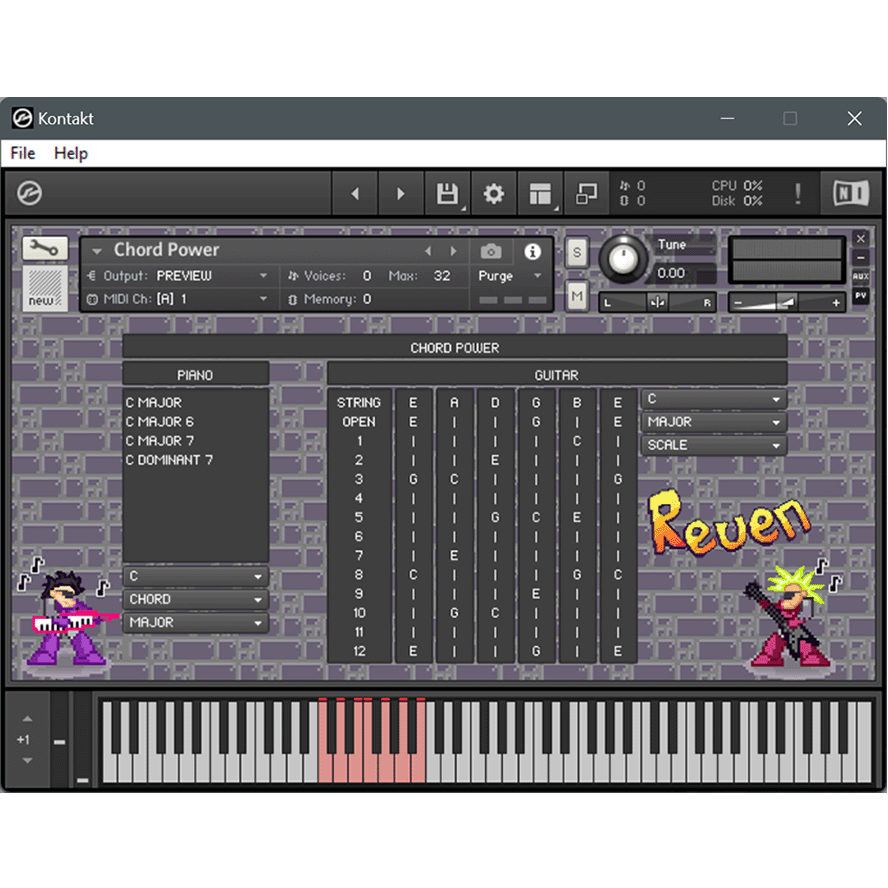Image resolution: width=888 pixels, height=888 pixels.
Task: Show instrument info with the i icon
Action: click(532, 251)
